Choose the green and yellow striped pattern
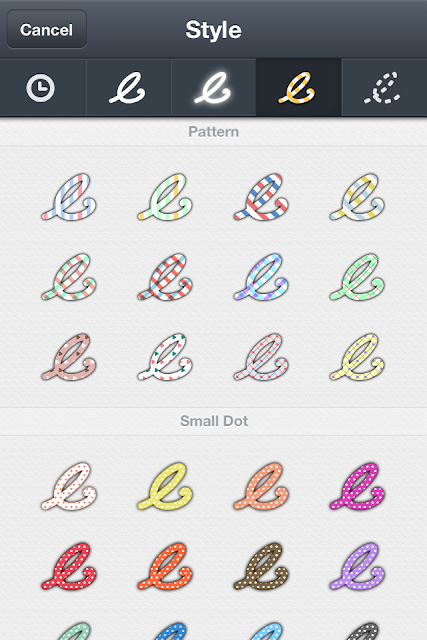Screen dimensions: 427x640 [x=165, y=197]
